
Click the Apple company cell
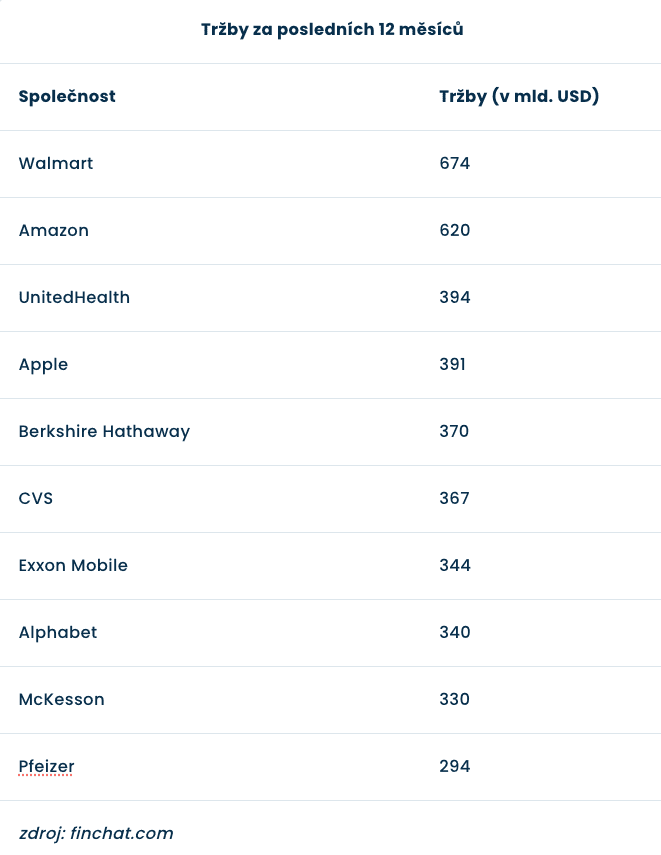coord(43,365)
